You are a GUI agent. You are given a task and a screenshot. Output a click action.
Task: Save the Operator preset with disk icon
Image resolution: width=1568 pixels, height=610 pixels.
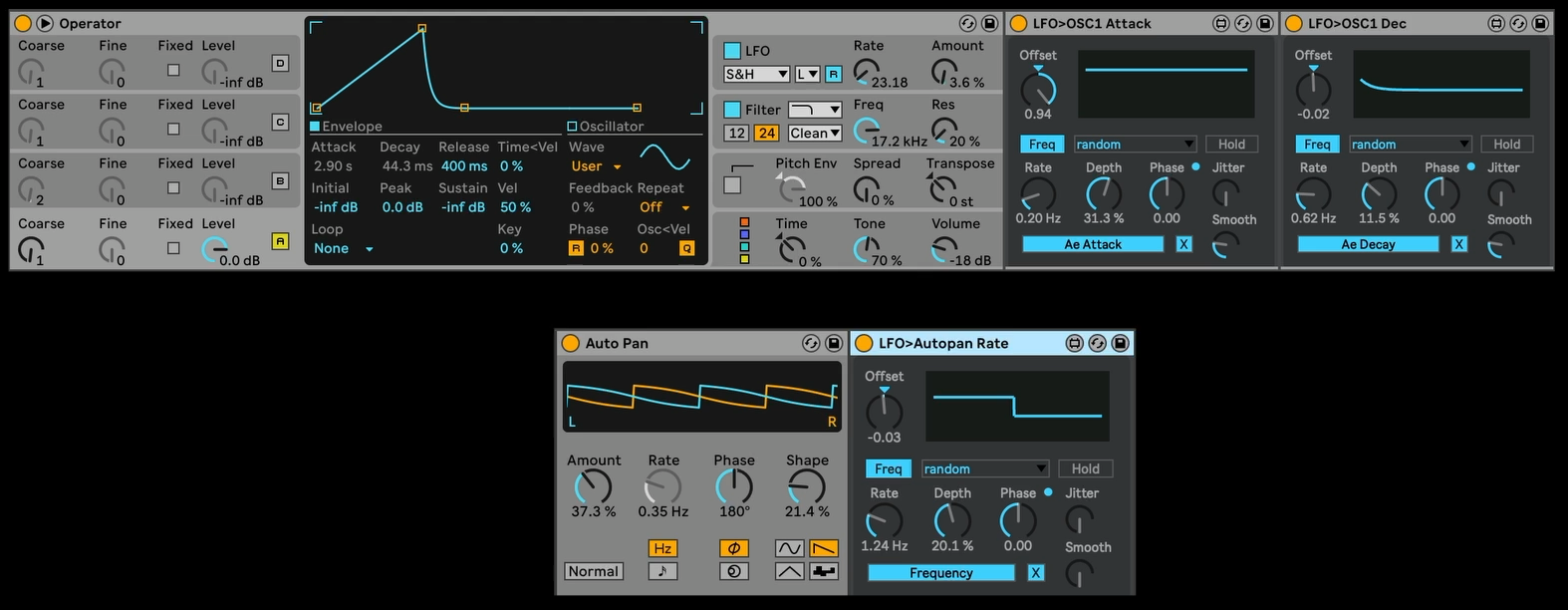coord(989,23)
